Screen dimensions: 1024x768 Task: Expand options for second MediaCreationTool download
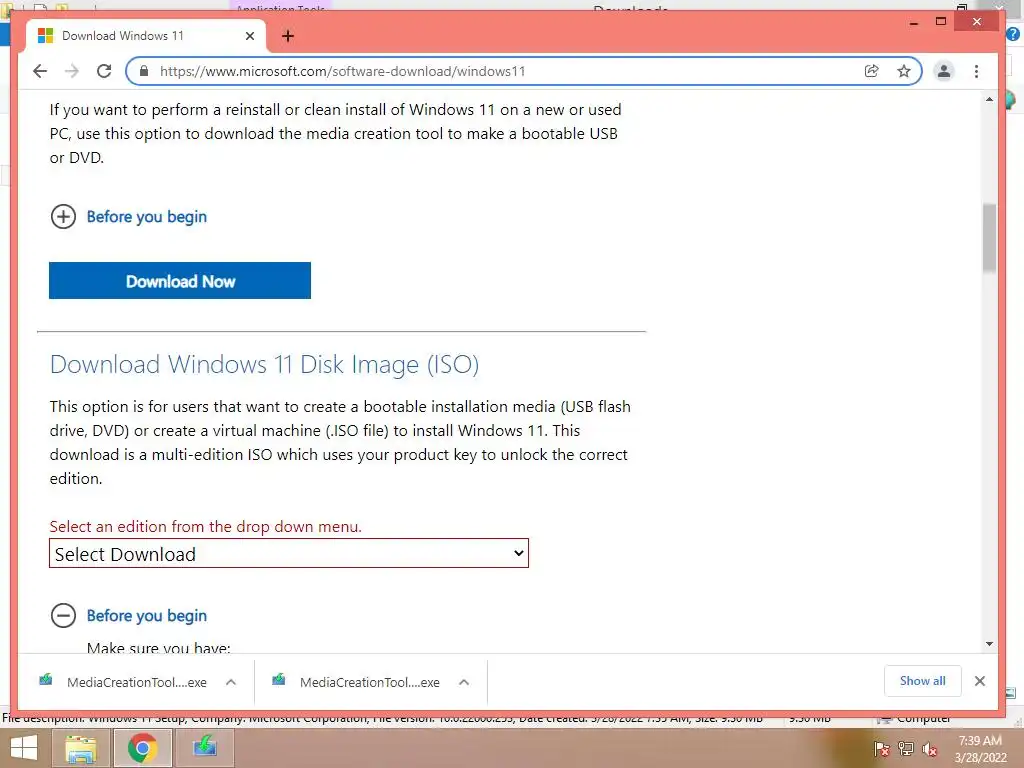click(x=464, y=682)
